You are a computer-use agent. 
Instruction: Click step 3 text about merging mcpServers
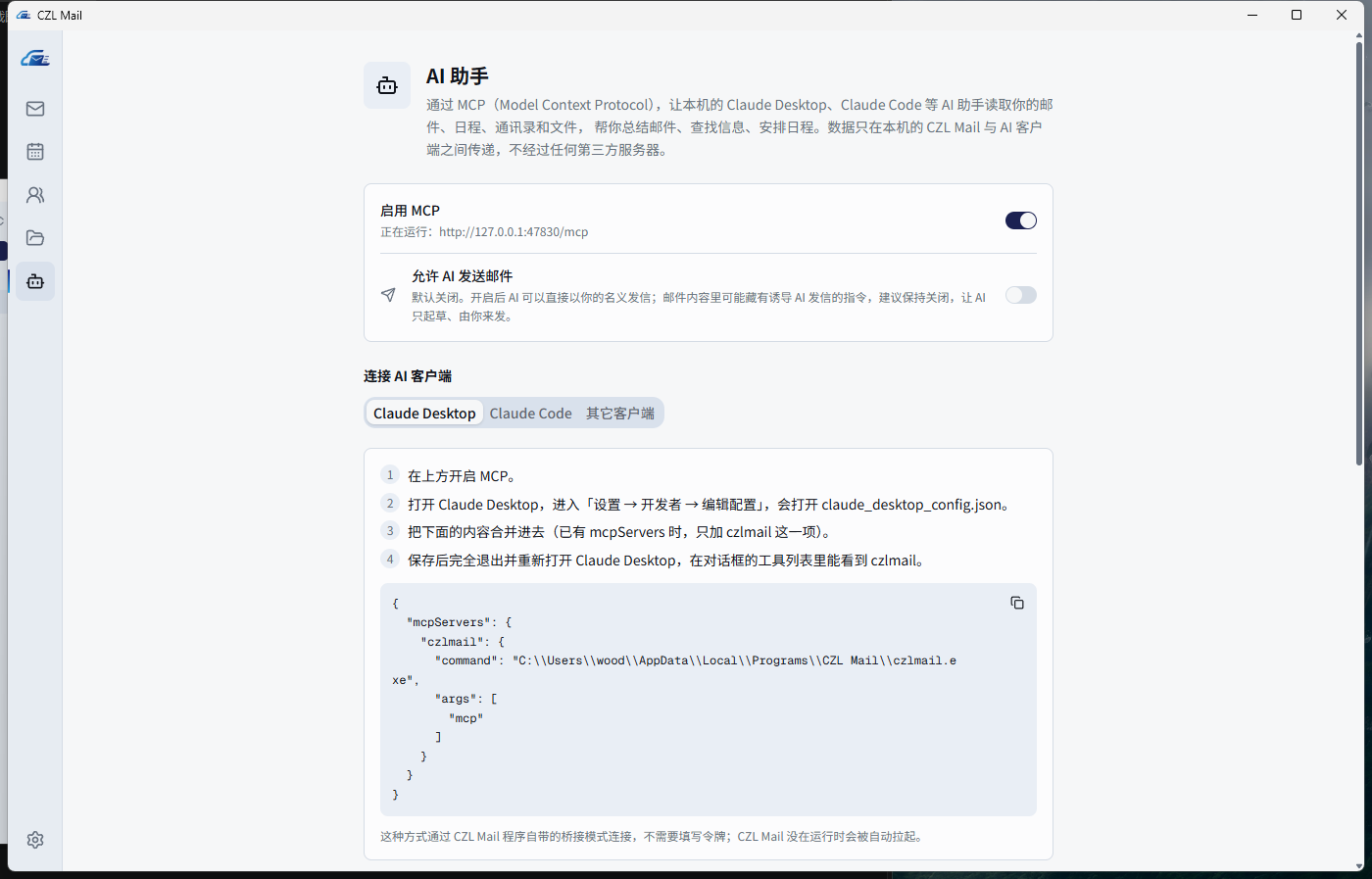(621, 532)
